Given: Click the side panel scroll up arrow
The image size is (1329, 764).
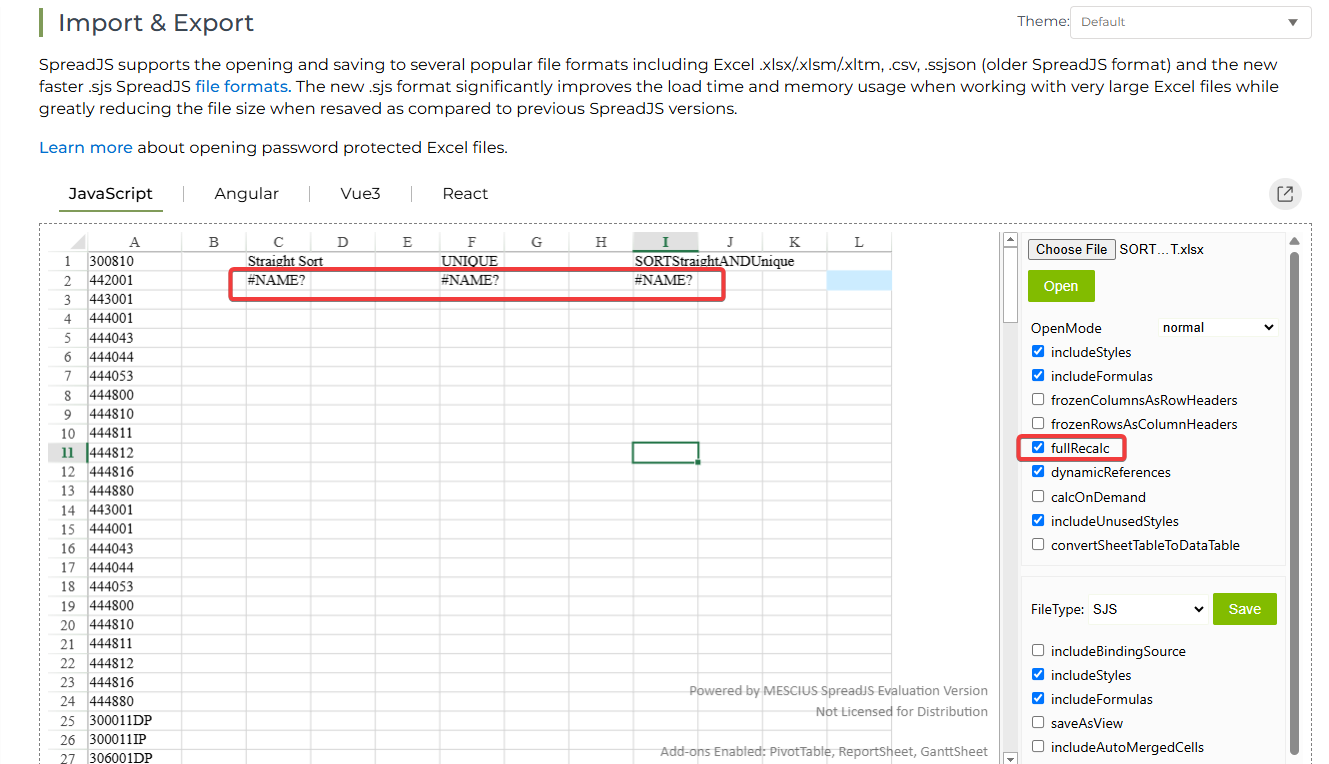Looking at the screenshot, I should click(x=1294, y=241).
